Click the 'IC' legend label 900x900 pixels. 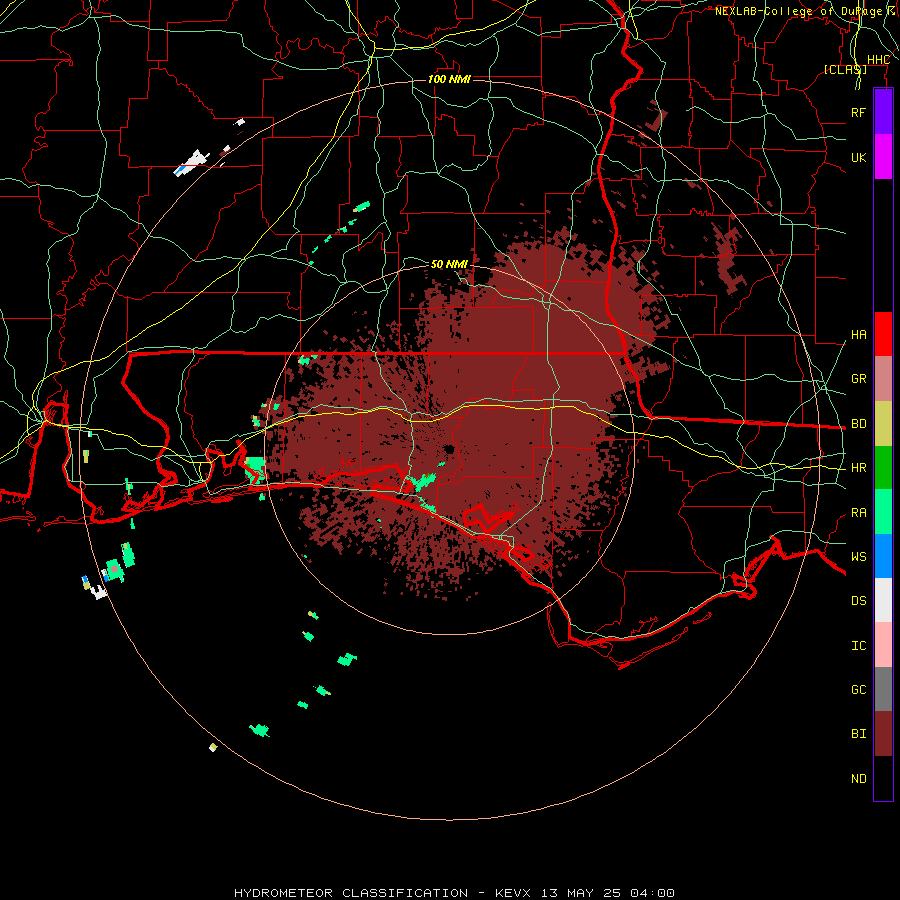[x=858, y=646]
